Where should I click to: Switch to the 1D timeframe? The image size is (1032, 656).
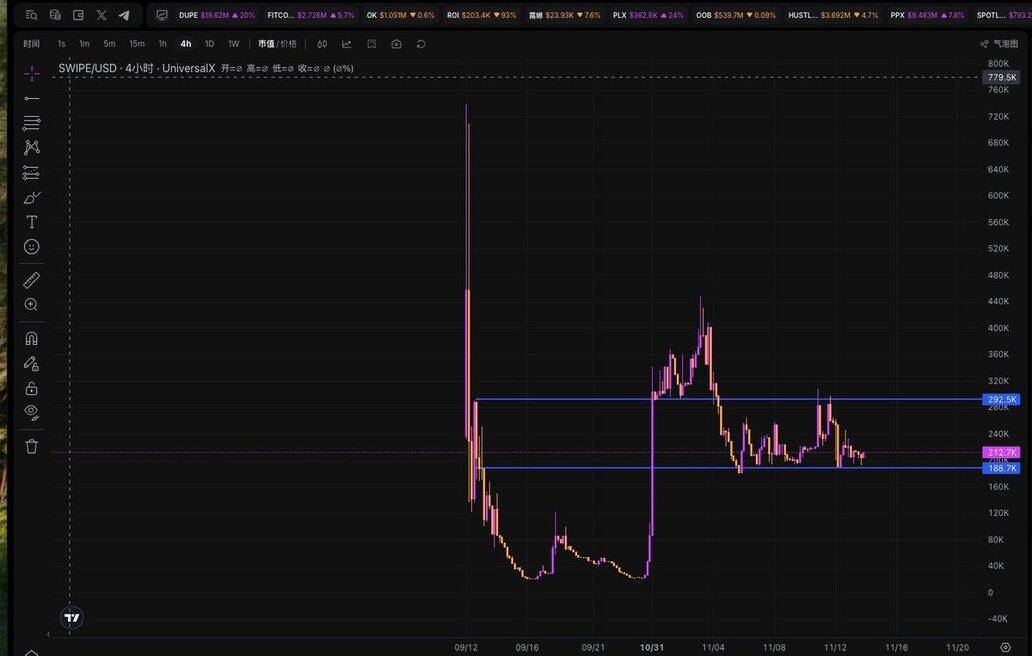click(209, 44)
